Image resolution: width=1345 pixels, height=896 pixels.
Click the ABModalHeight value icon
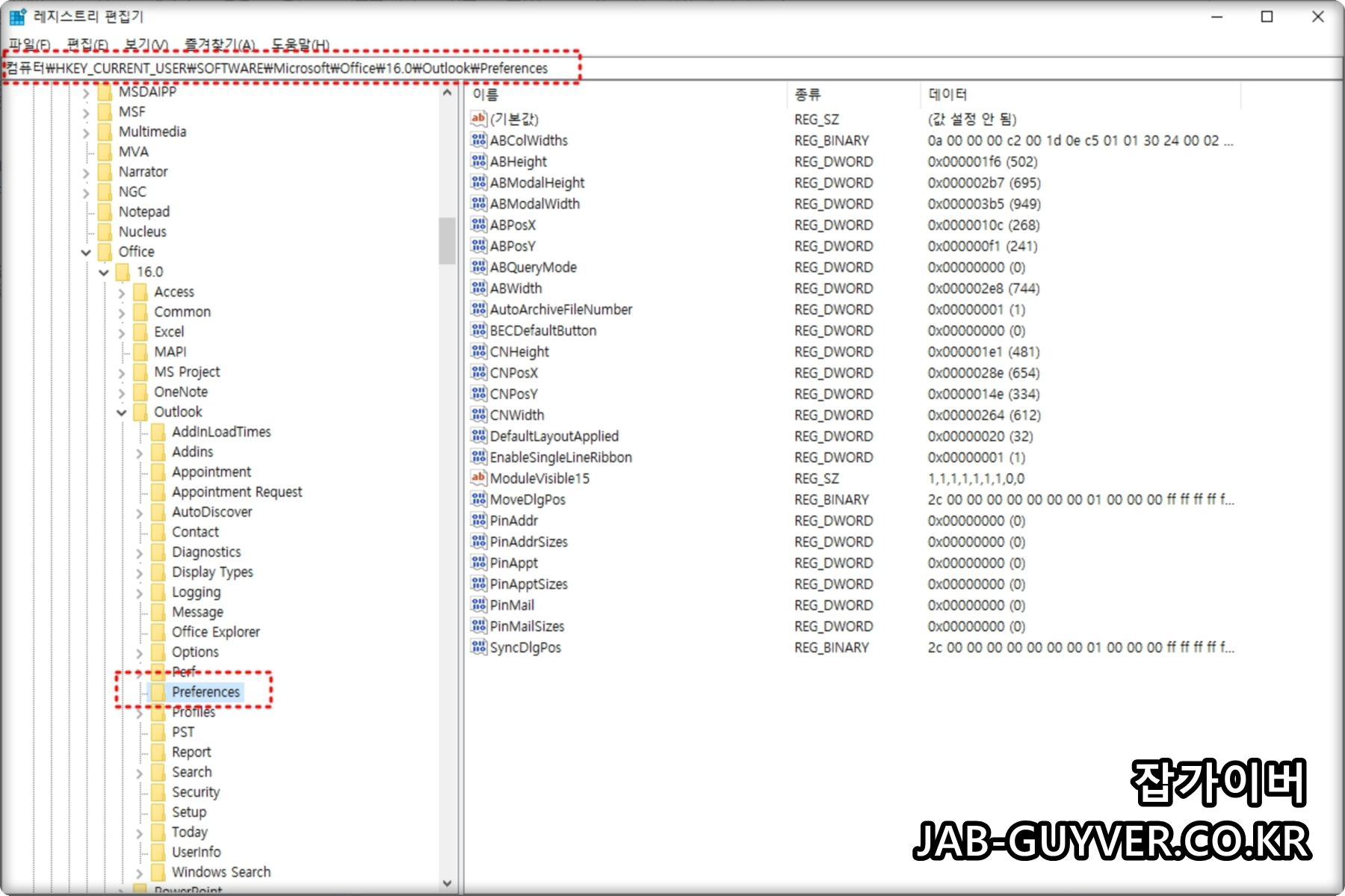coord(478,182)
